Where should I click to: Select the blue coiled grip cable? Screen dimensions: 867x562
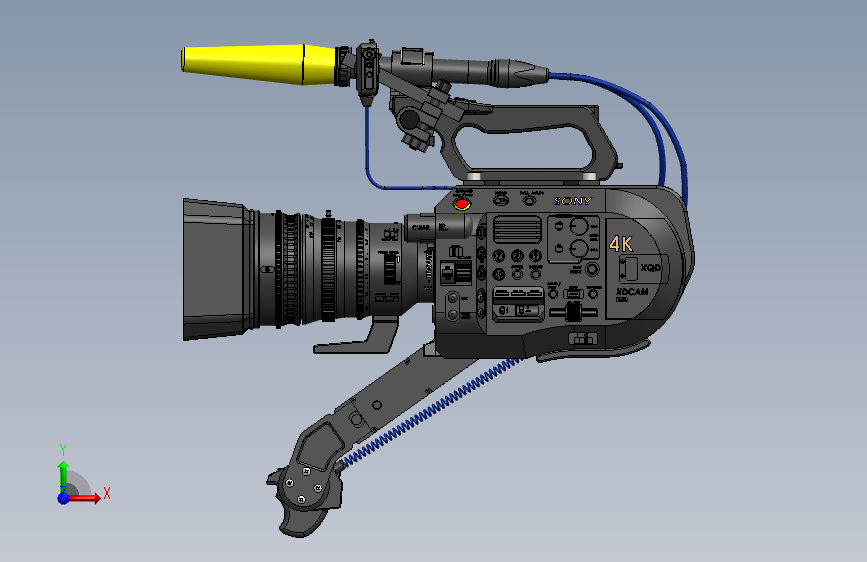[430, 412]
